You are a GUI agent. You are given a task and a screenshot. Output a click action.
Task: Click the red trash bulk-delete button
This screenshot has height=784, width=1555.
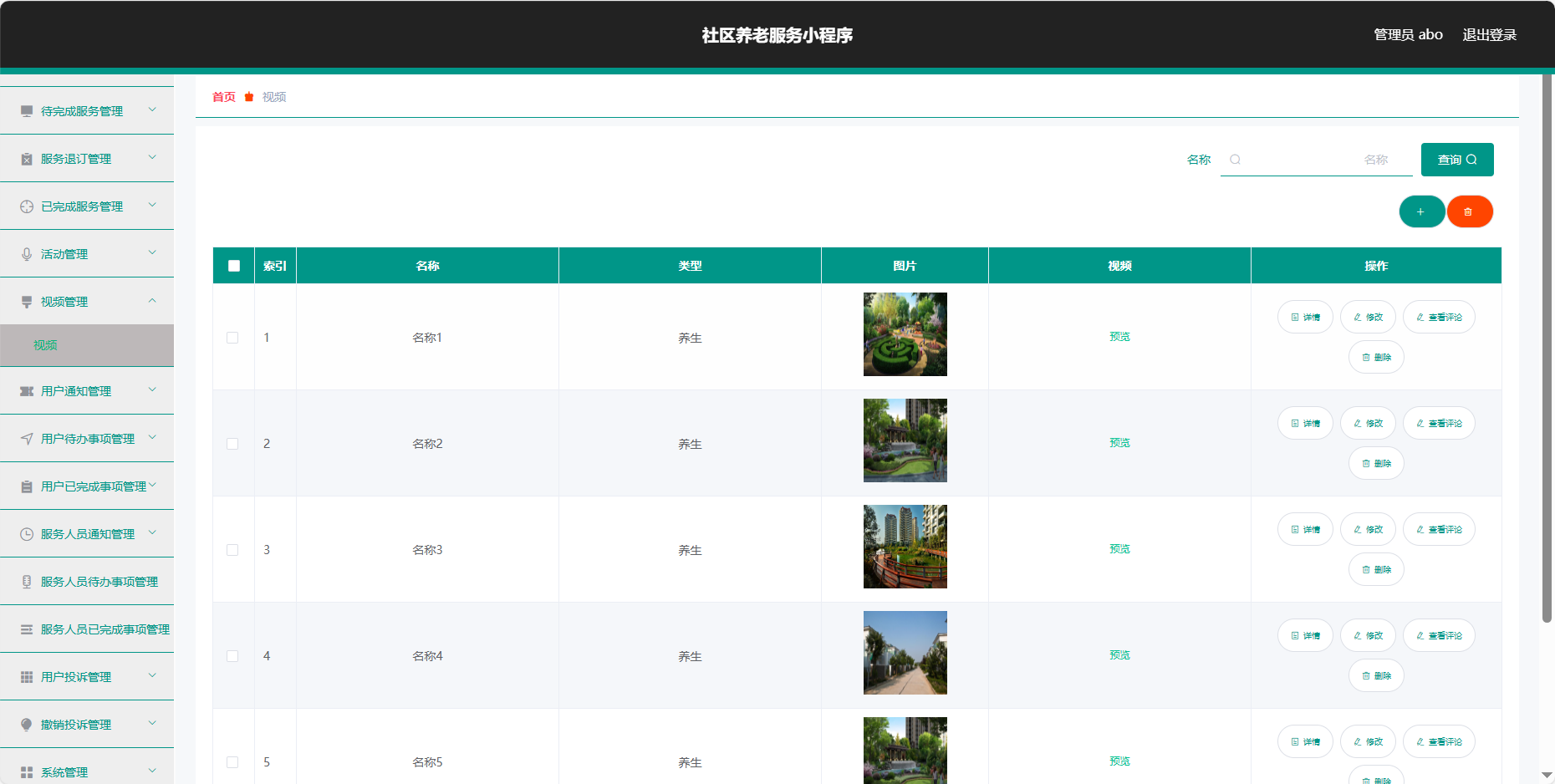tap(1470, 211)
